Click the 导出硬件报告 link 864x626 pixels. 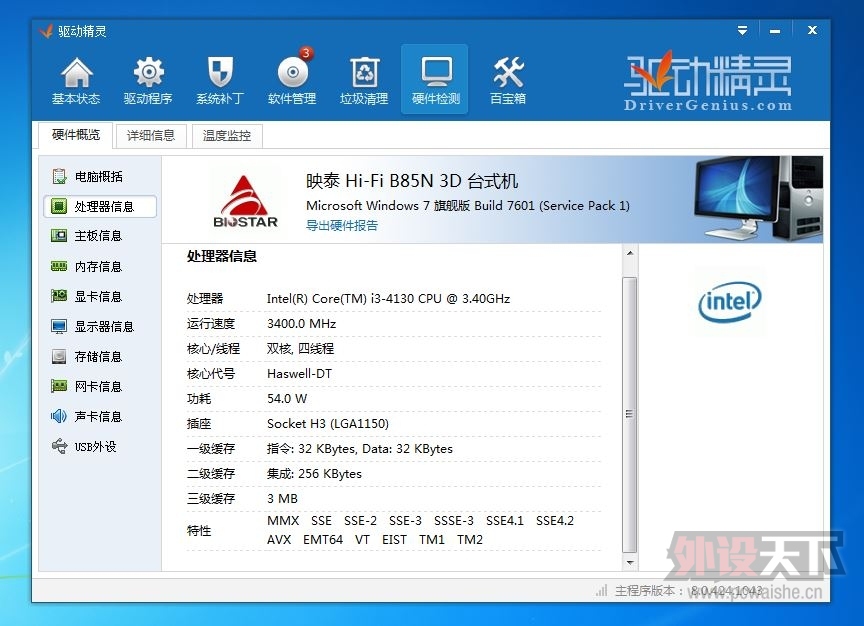click(342, 225)
